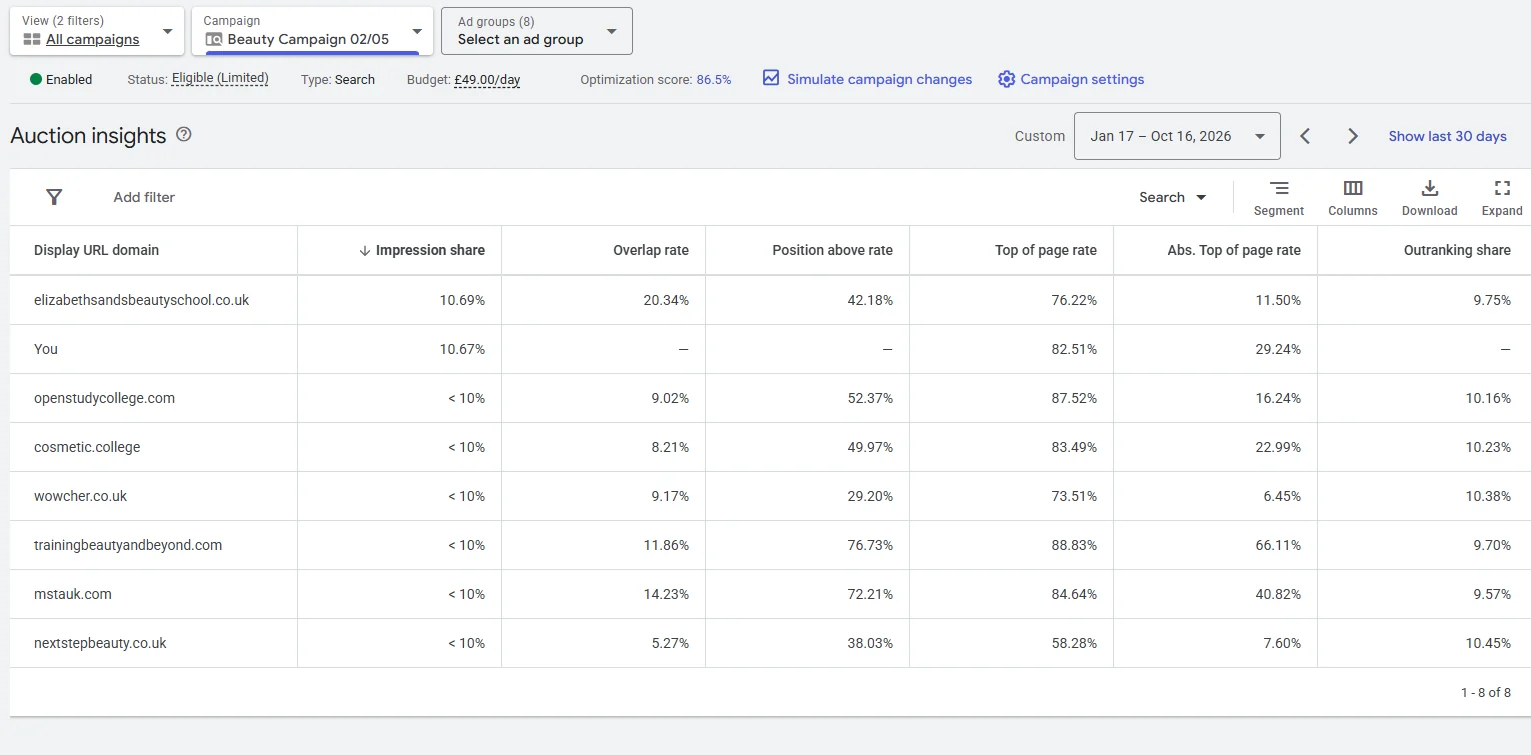Open the custom date range picker
1531x755 pixels.
(1177, 136)
